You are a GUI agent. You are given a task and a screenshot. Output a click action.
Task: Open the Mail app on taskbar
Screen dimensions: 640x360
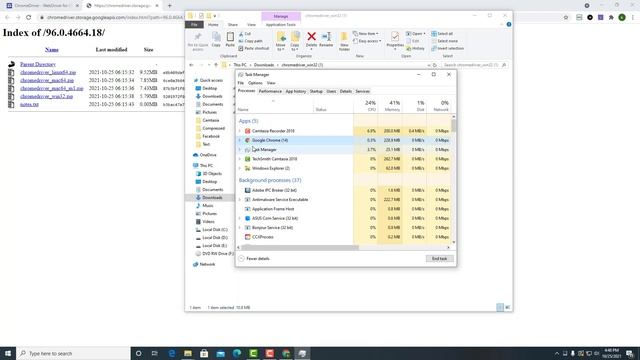pyautogui.click(x=220, y=353)
